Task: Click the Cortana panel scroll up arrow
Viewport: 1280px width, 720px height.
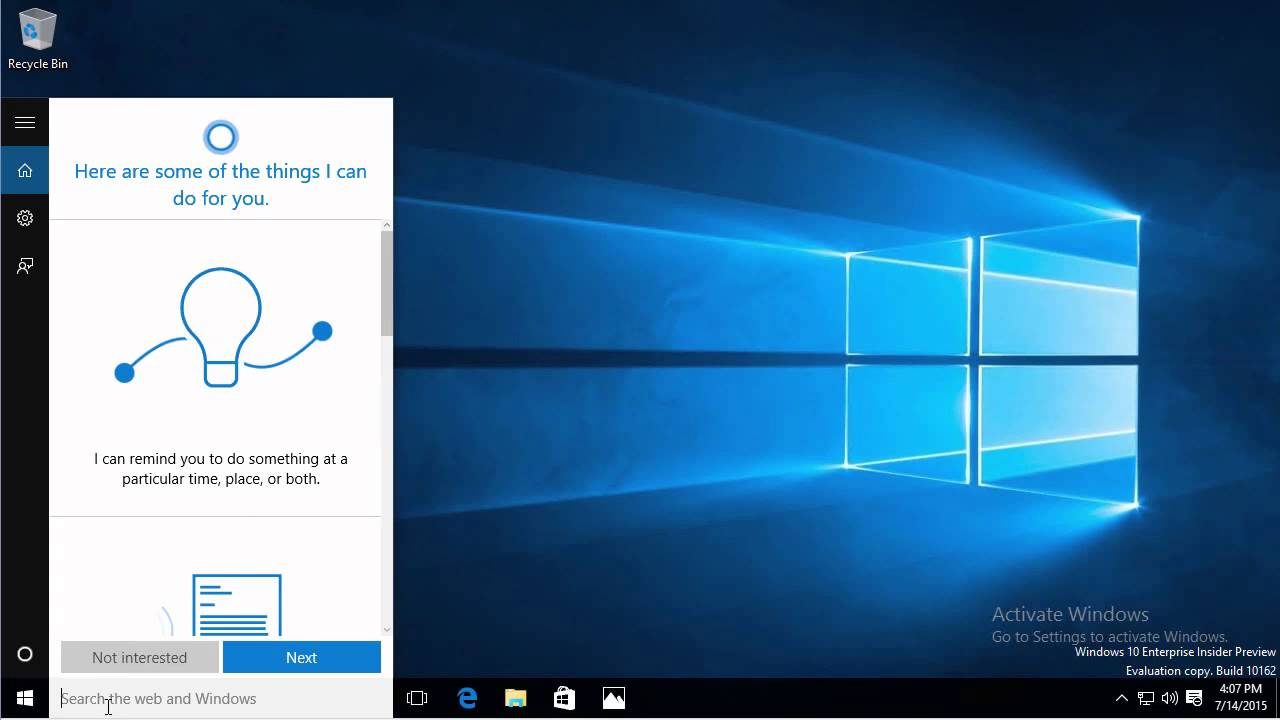Action: pos(387,226)
